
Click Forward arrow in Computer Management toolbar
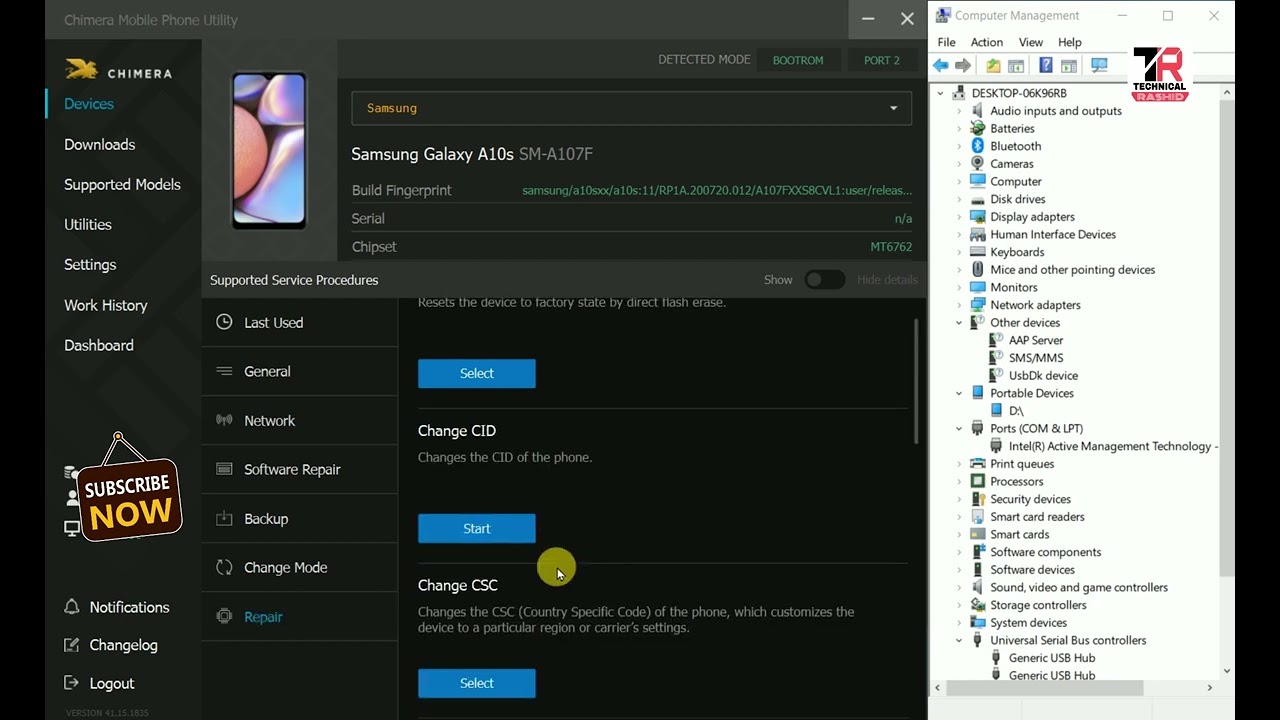tap(963, 66)
